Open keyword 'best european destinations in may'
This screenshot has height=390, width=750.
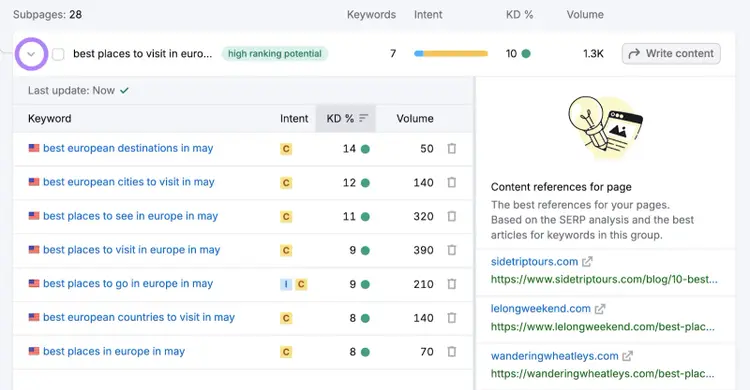point(128,148)
